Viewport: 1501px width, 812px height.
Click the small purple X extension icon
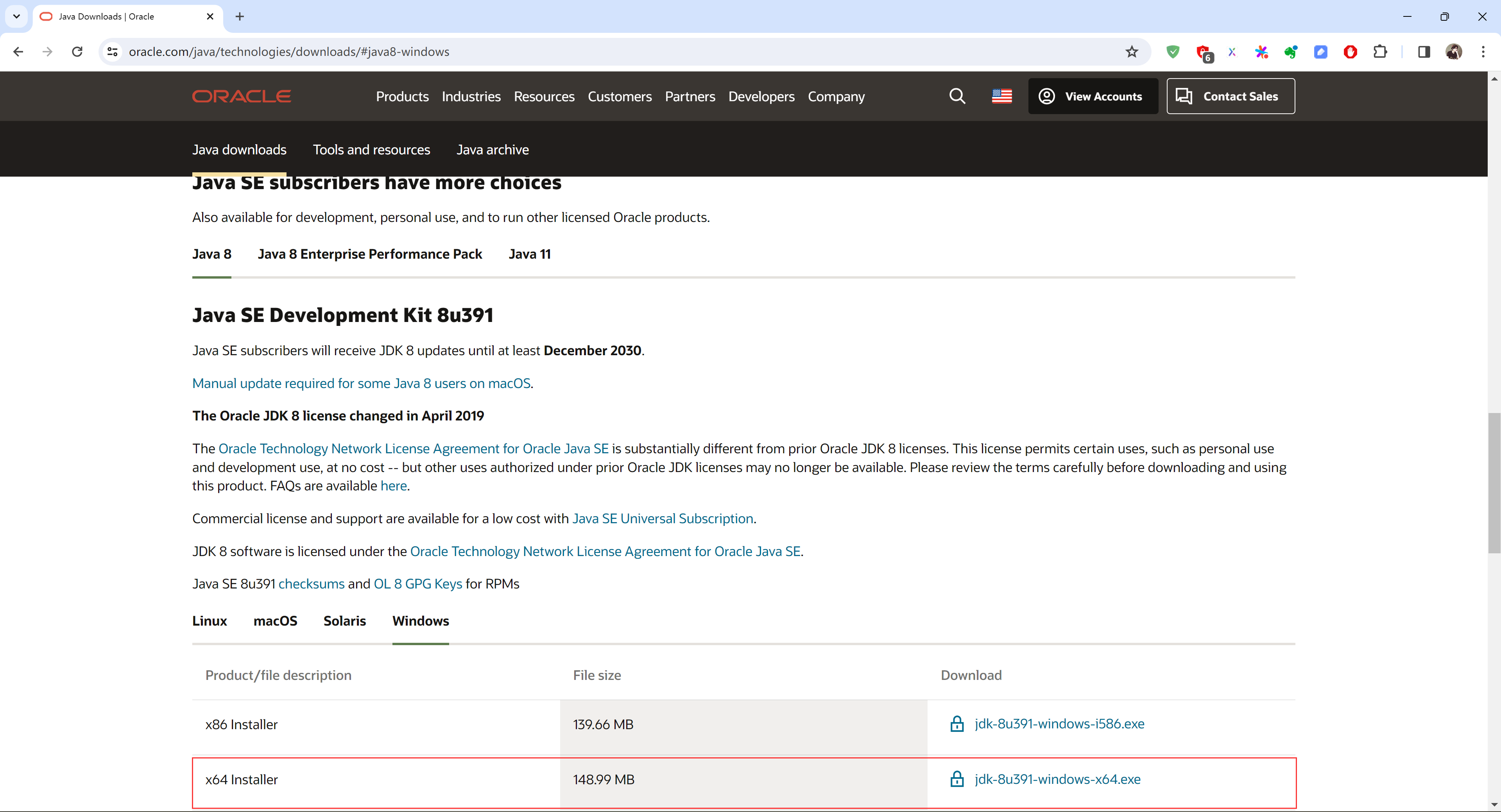tap(1232, 52)
